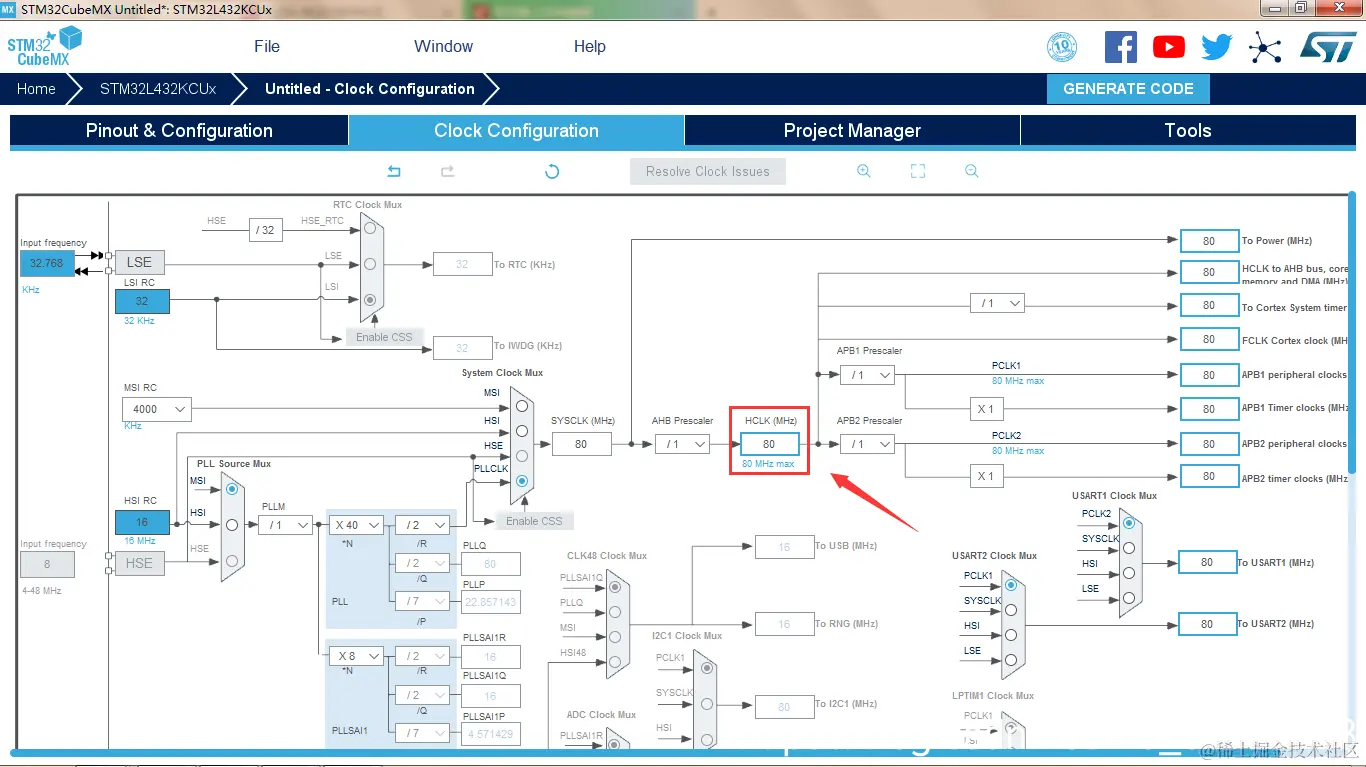The height and width of the screenshot is (767, 1366).
Task: Click the redo arrow in clock toolbar
Action: coord(448,171)
